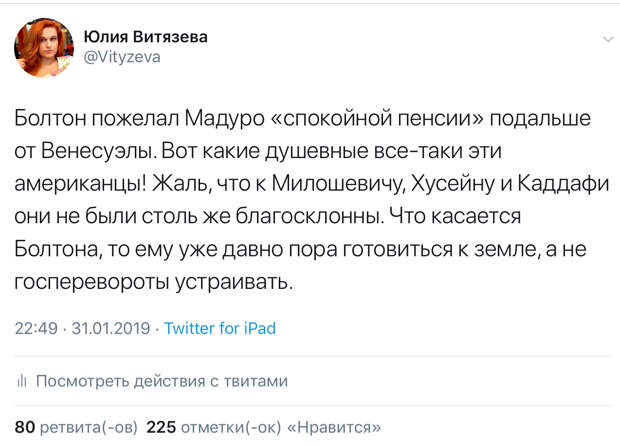
Task: Open Юлия Витязева's profile avatar
Action: [x=44, y=47]
